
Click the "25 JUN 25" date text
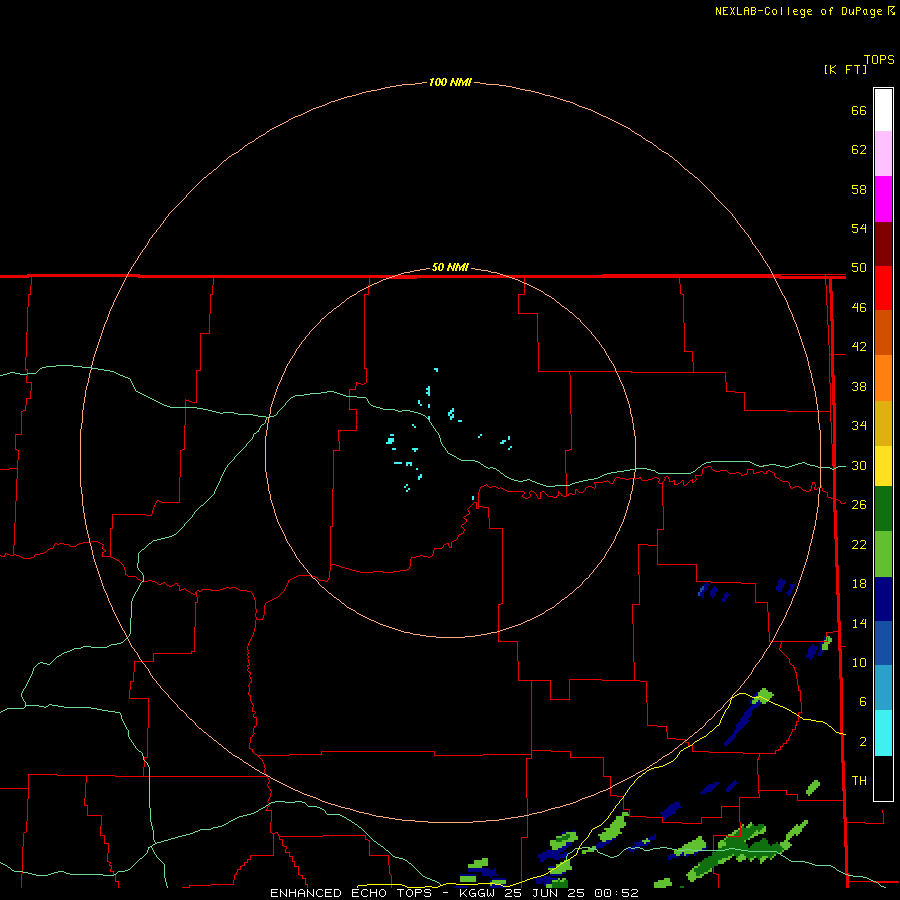pos(546,893)
